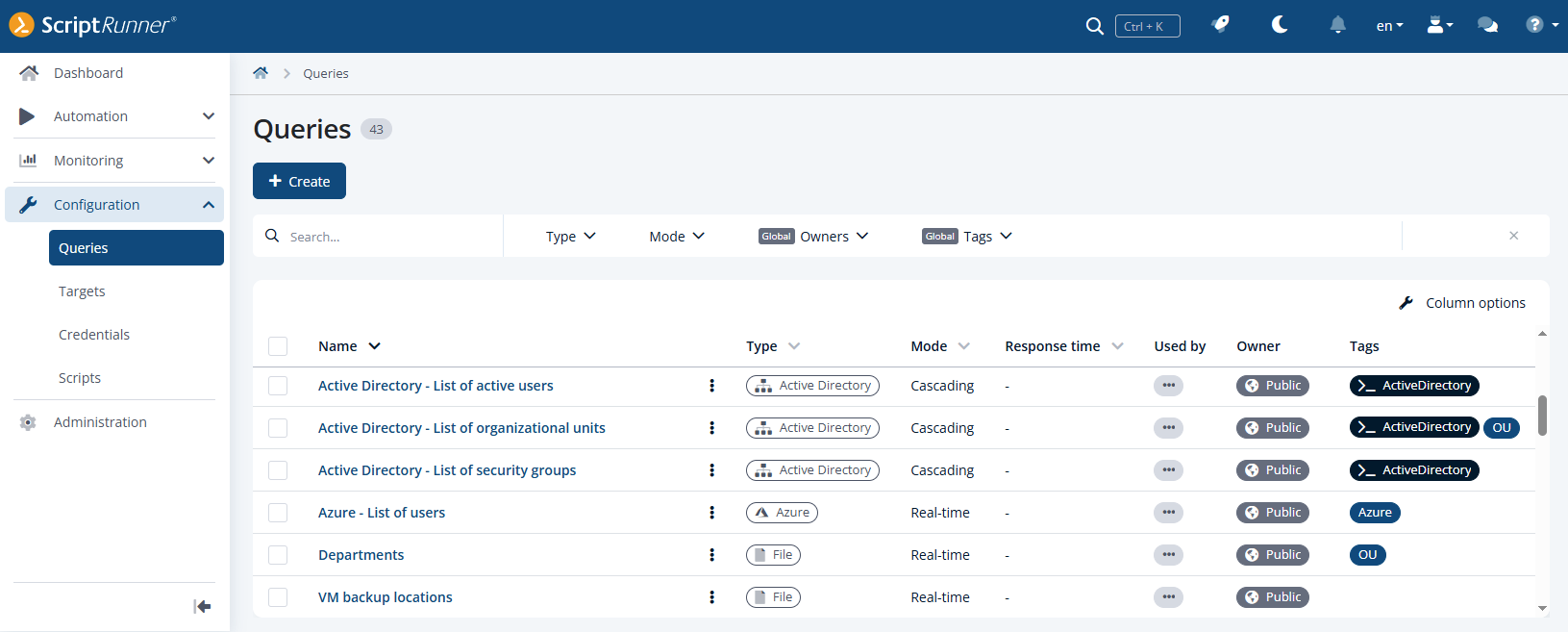Toggle dark mode moon icon

[1280, 25]
